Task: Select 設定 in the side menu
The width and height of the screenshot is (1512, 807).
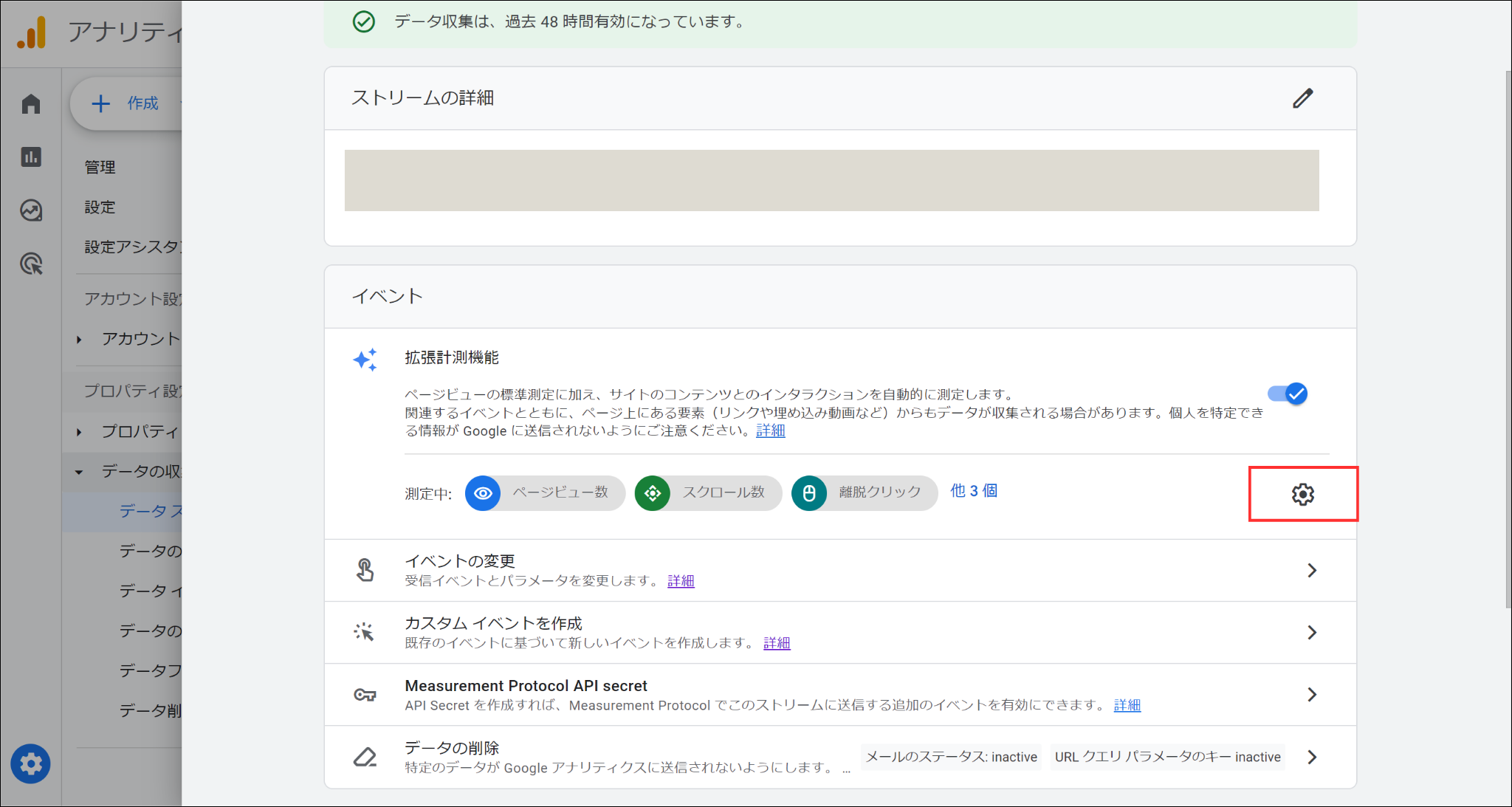Action: click(100, 207)
